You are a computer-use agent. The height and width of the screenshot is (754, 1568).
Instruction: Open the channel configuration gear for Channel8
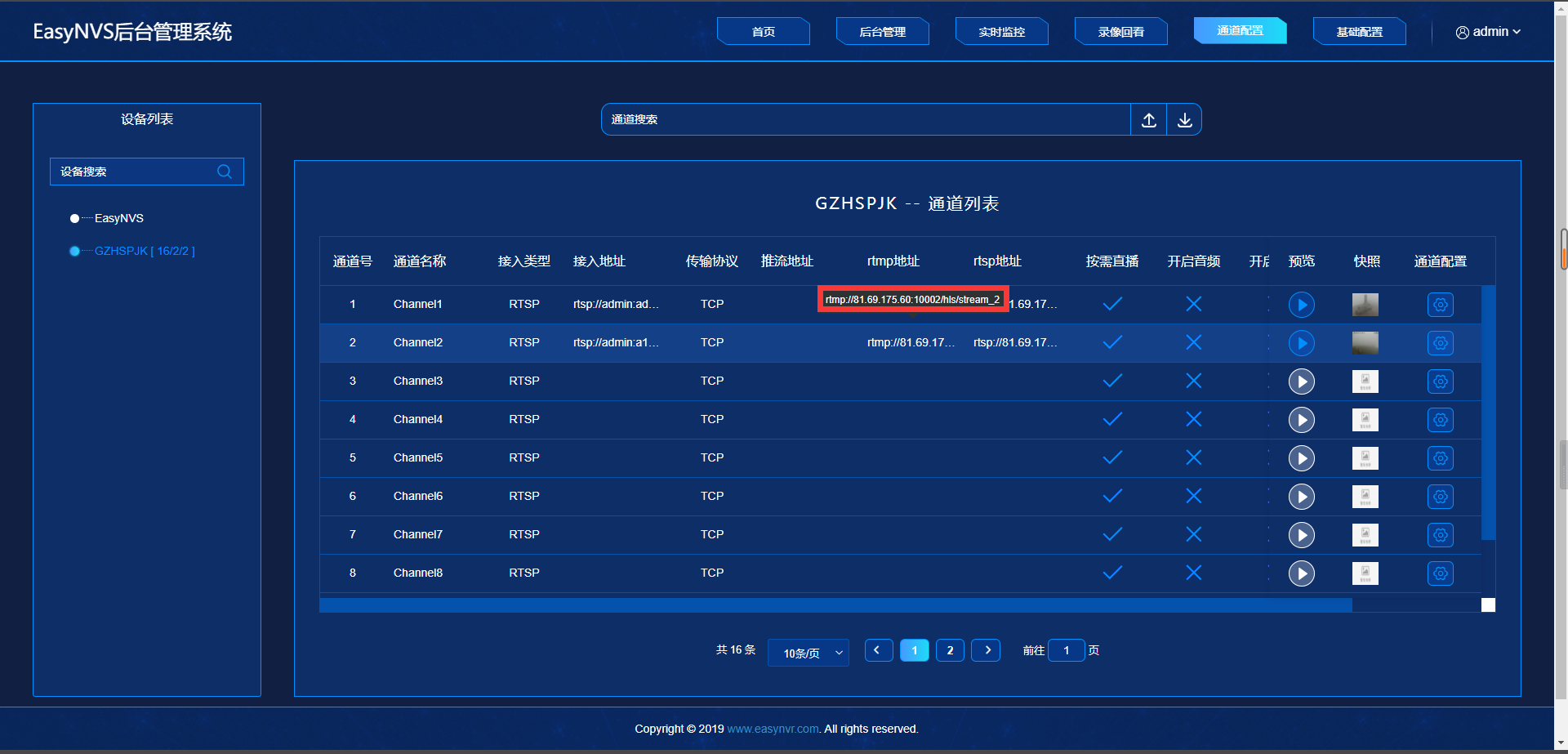[x=1440, y=573]
